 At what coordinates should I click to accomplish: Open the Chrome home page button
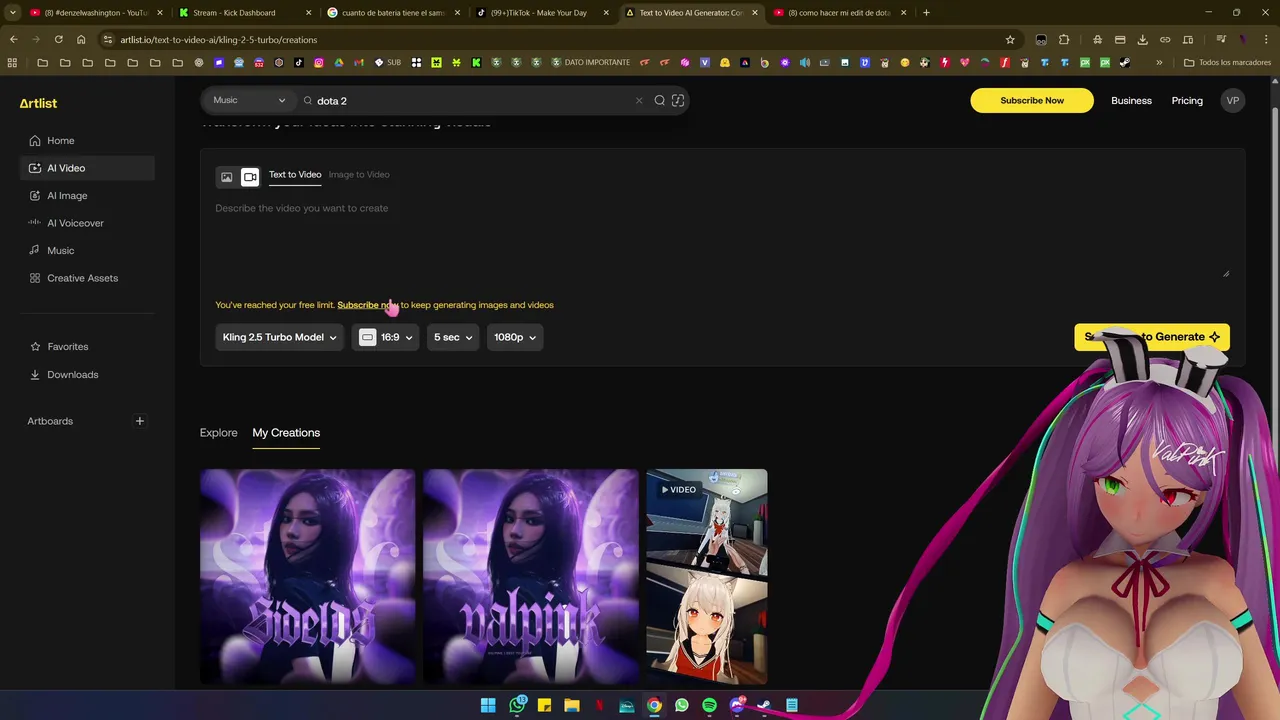(x=81, y=40)
